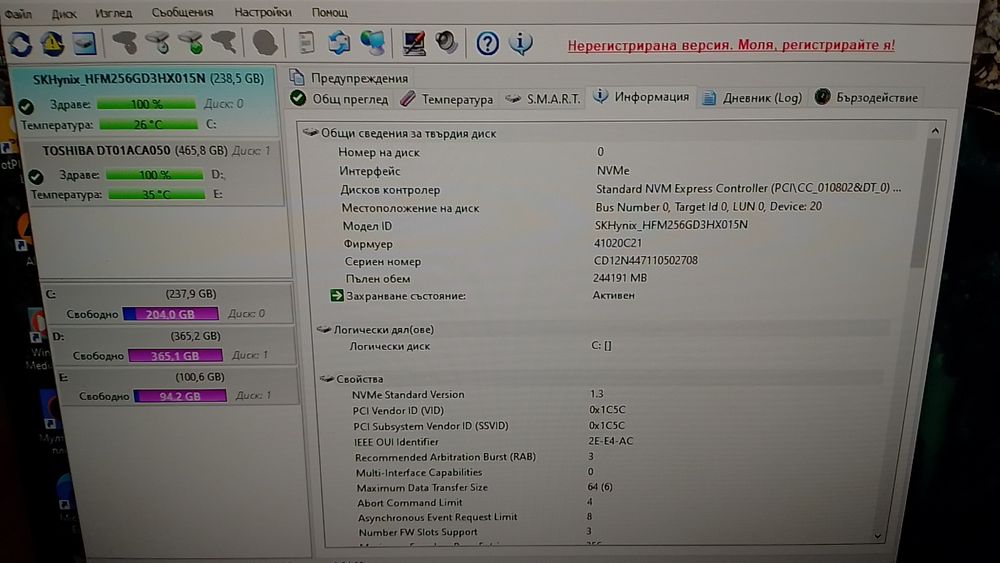
Task: Click the blue refresh arrows toolbar icon
Action: (x=19, y=43)
